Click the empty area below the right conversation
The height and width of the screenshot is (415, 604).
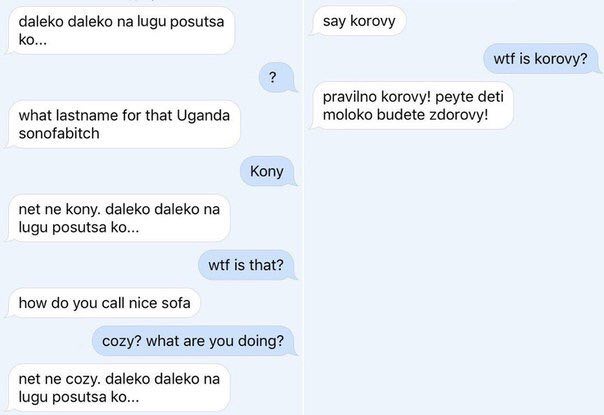click(455, 270)
